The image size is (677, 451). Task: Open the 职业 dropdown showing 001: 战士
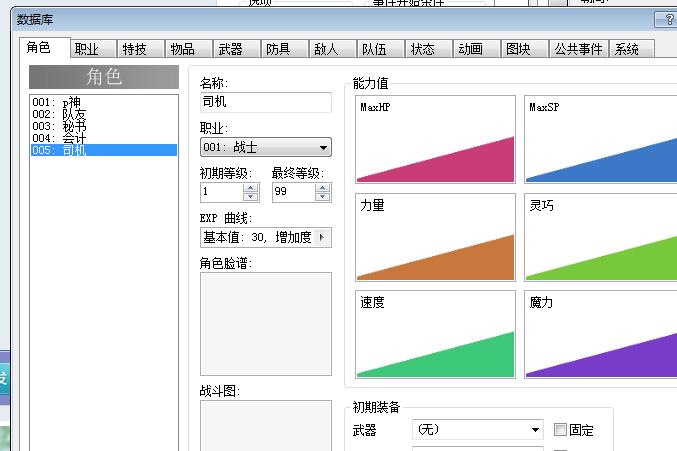click(266, 147)
